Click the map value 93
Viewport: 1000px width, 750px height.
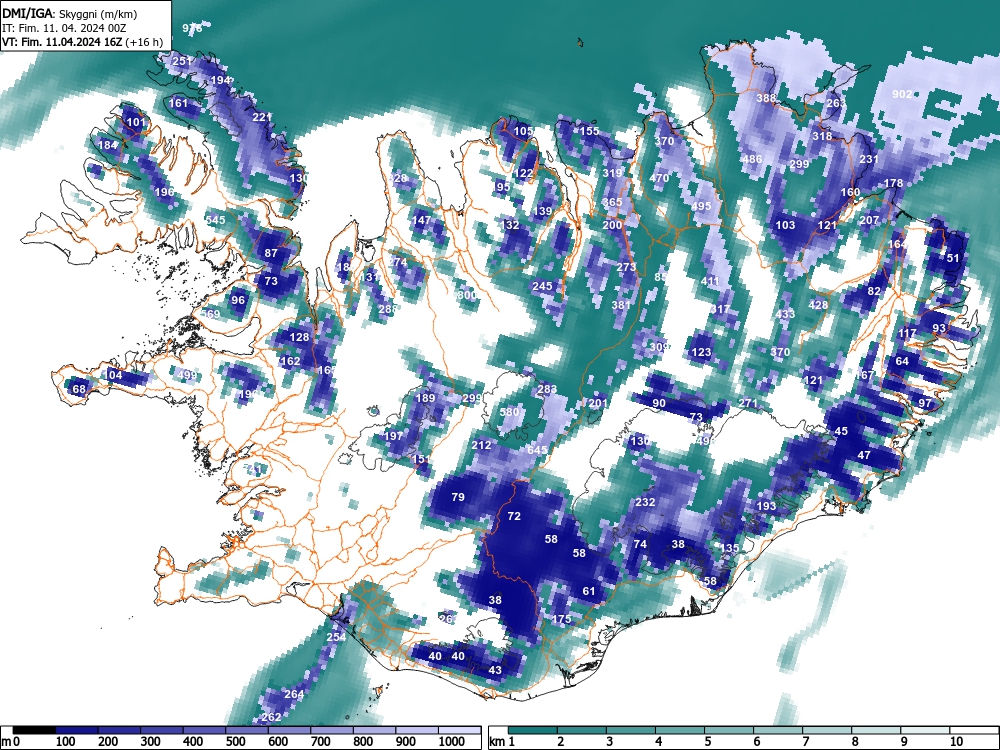click(939, 328)
